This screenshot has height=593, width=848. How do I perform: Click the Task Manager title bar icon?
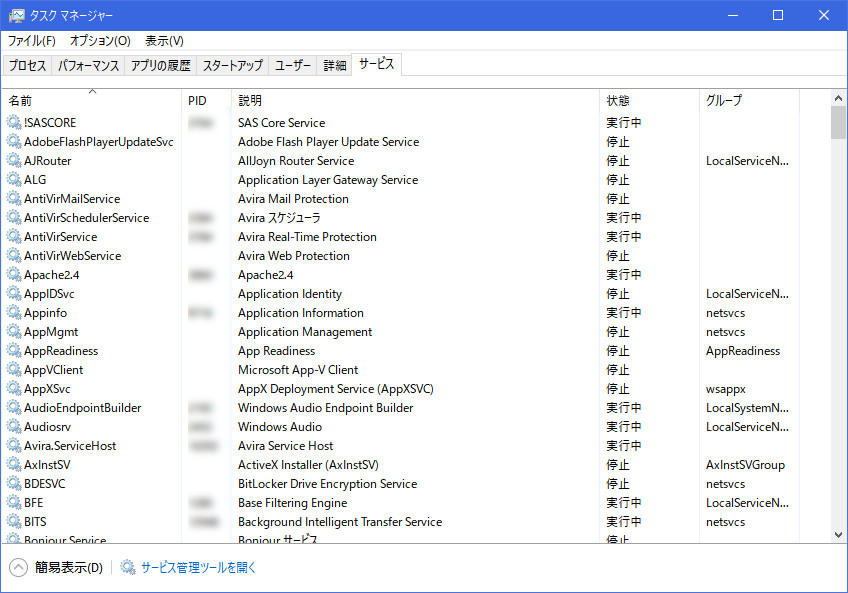click(17, 15)
